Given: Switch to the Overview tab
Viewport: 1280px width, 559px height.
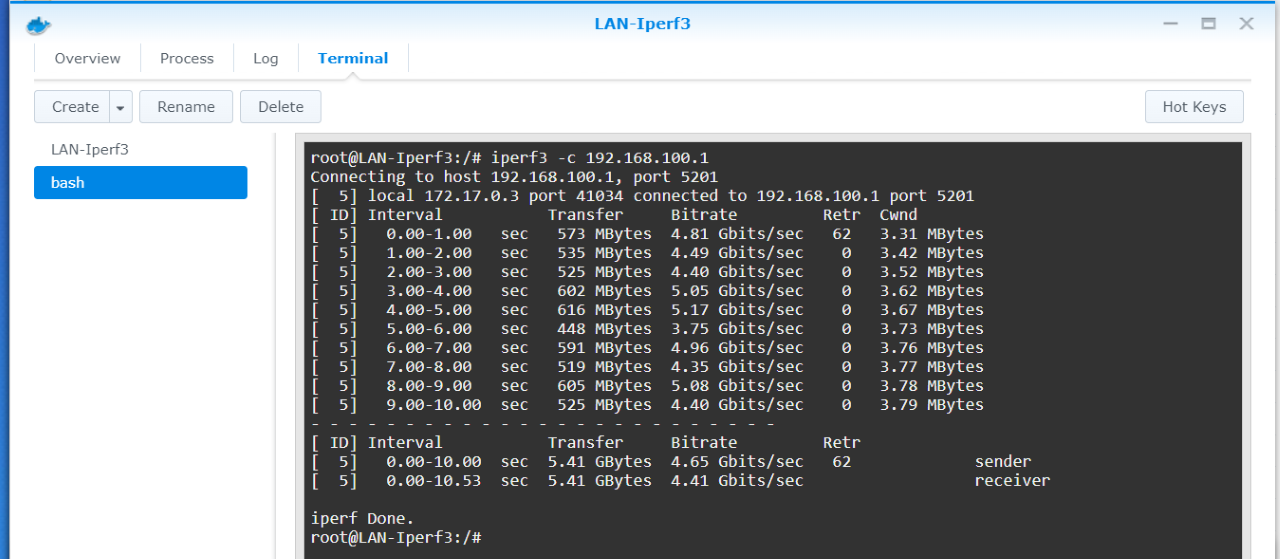Looking at the screenshot, I should point(87,58).
